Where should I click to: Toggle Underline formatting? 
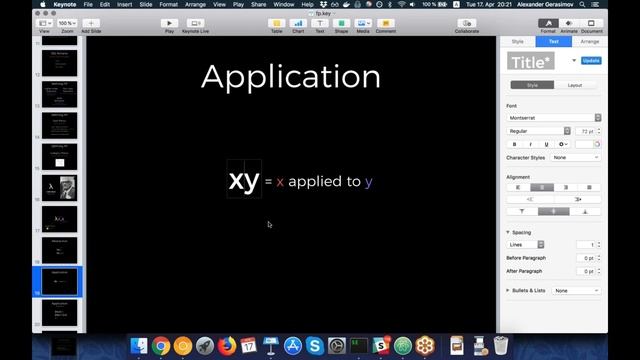coord(546,144)
